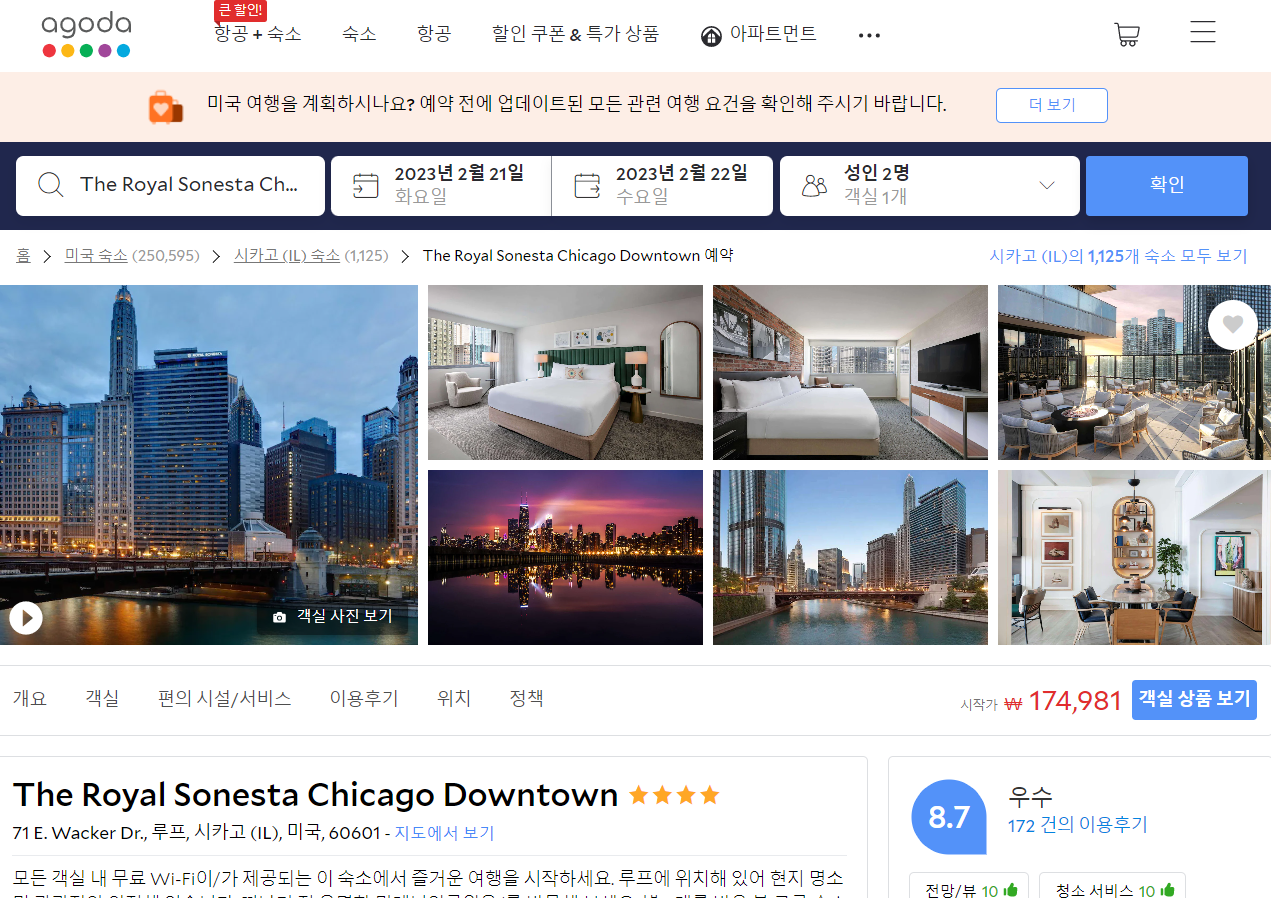Open the 172 건의 이용후기 link
Image resolution: width=1271 pixels, height=898 pixels.
click(x=1077, y=825)
